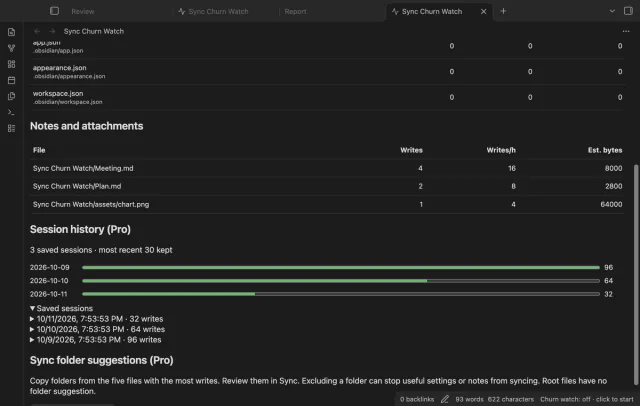Navigate forward with the right arrow
This screenshot has width=640, height=406.
pyautogui.click(x=52, y=31)
